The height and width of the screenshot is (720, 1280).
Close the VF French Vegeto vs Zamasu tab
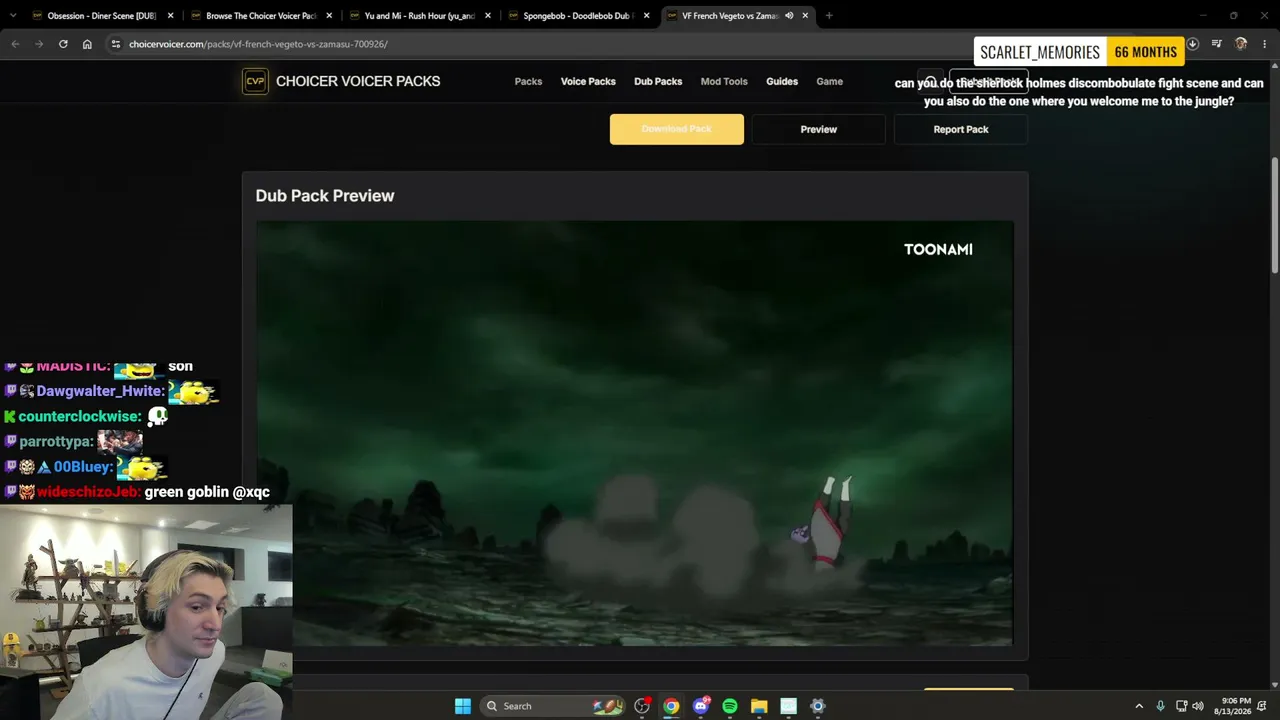pos(805,16)
